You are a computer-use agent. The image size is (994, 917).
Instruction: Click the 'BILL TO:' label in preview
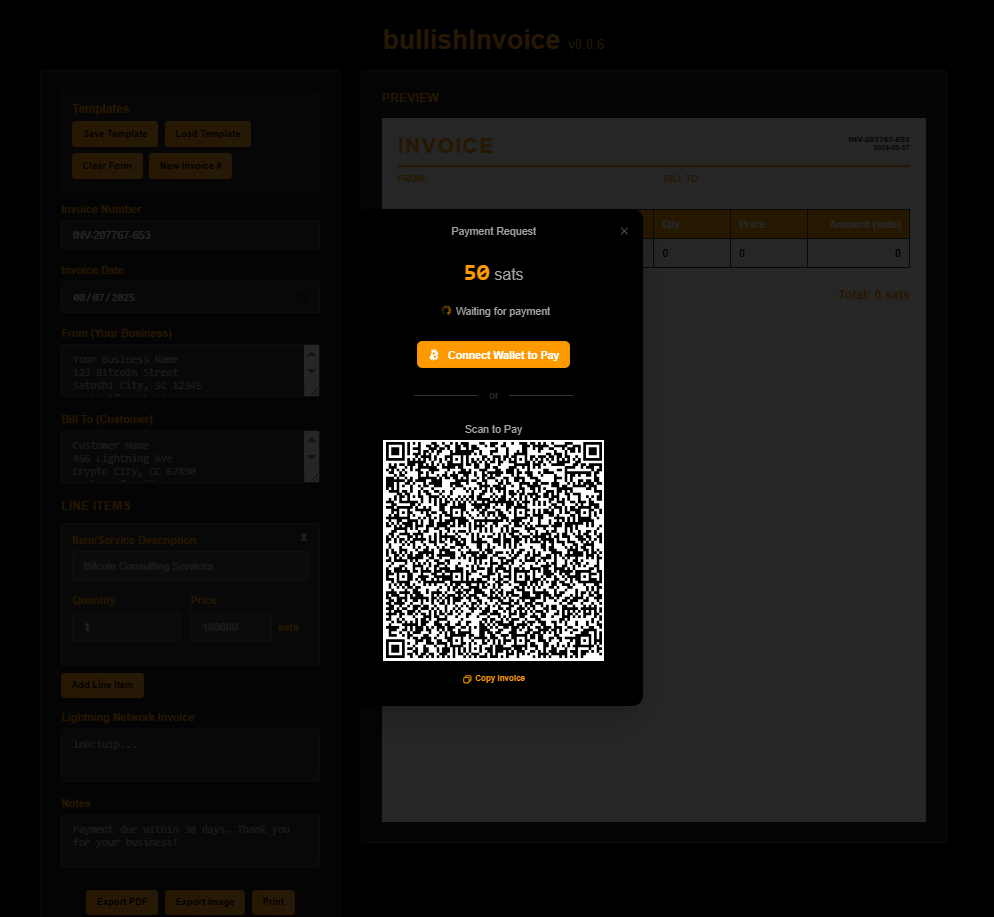pos(681,179)
